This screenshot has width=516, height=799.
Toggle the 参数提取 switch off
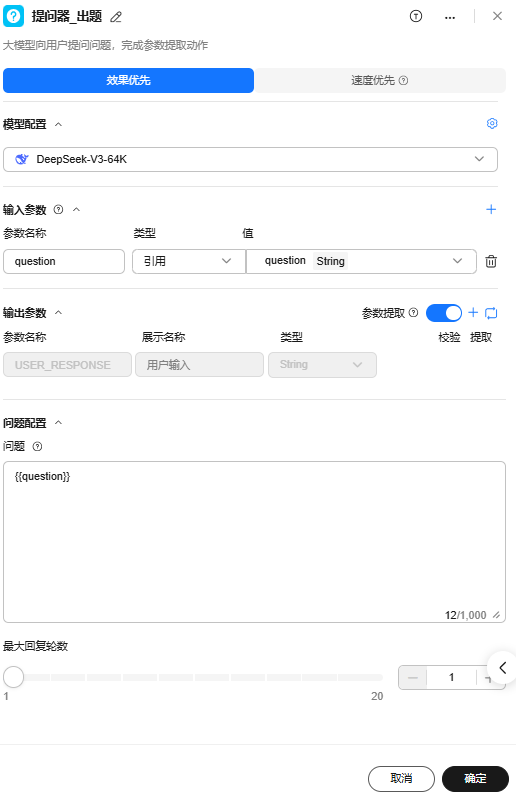(444, 313)
